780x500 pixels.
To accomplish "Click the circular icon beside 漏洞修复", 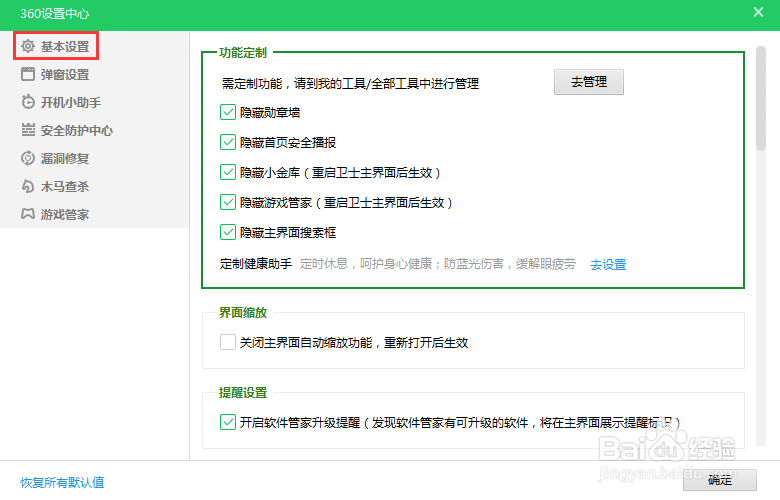I will coord(28,158).
